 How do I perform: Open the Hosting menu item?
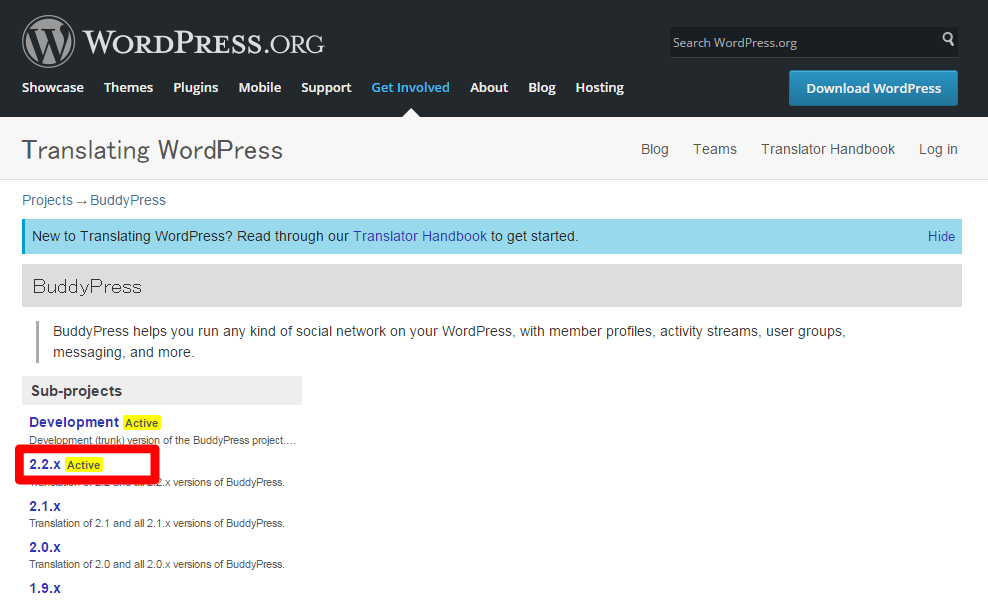click(x=599, y=88)
